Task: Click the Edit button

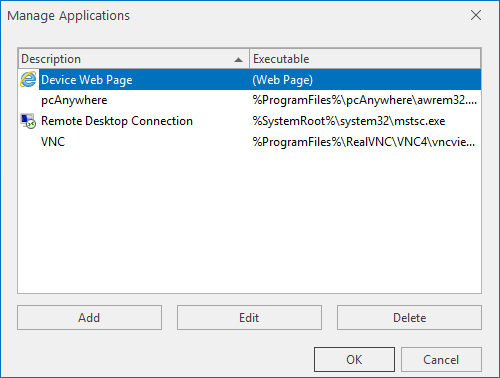Action: click(x=249, y=318)
